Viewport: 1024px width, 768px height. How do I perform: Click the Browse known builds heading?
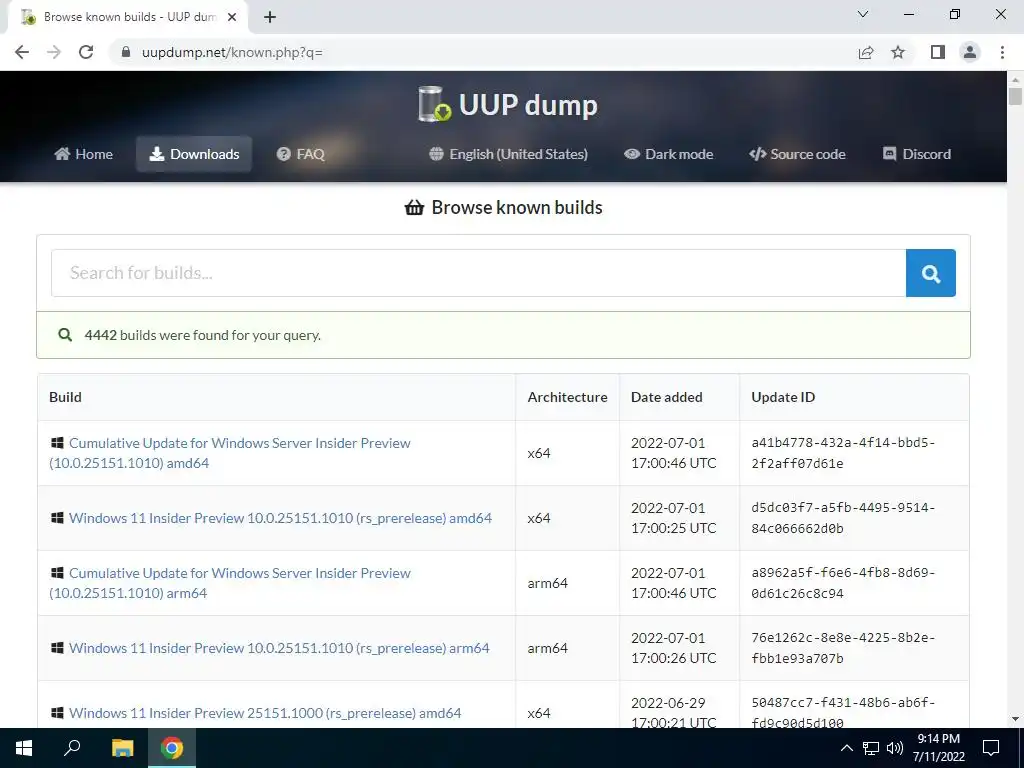coord(504,208)
